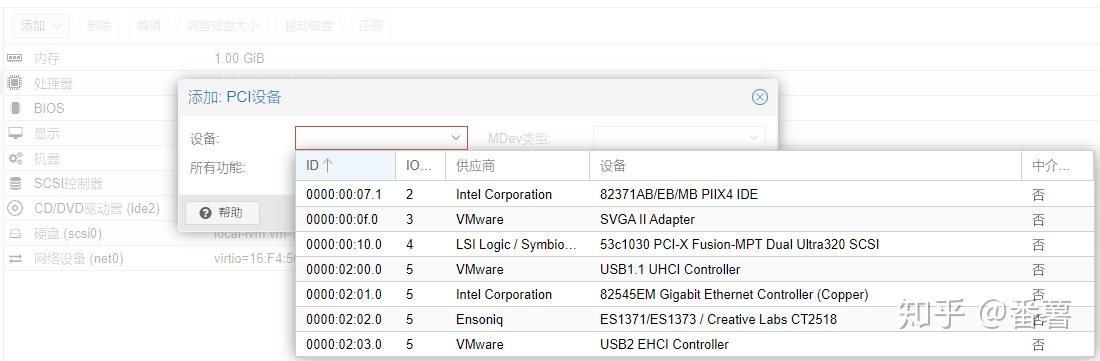Choose the SVGA II Adapter device row
The height and width of the screenshot is (361, 1100).
tap(694, 219)
